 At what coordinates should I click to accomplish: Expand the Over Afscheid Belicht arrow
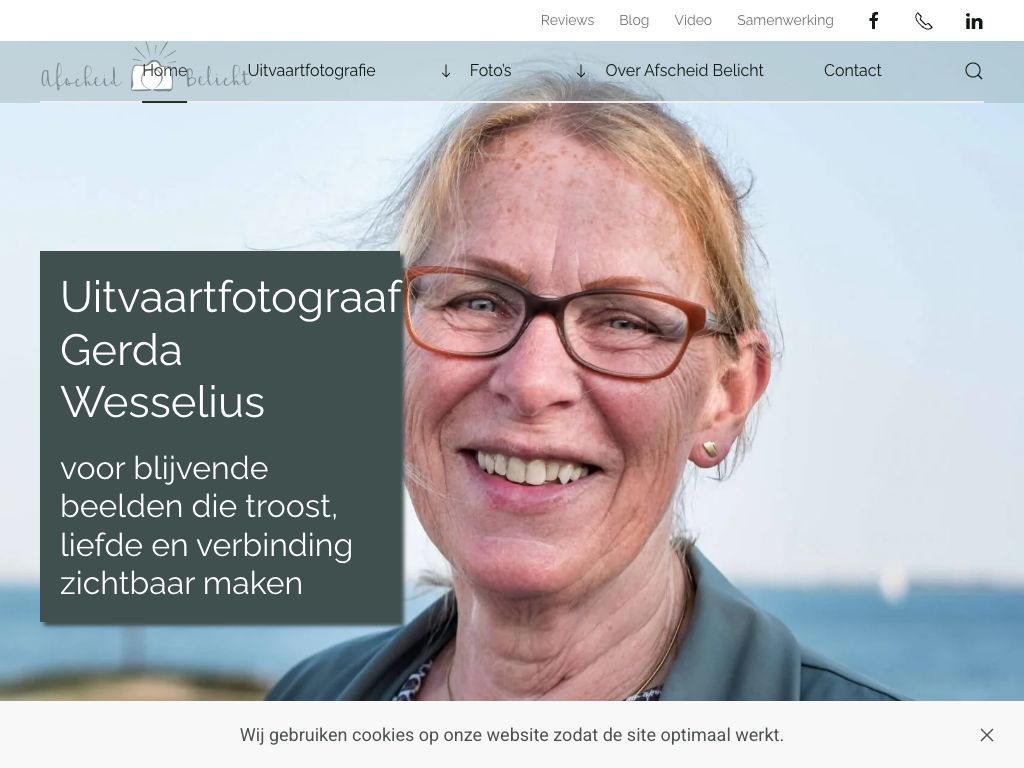(x=581, y=71)
